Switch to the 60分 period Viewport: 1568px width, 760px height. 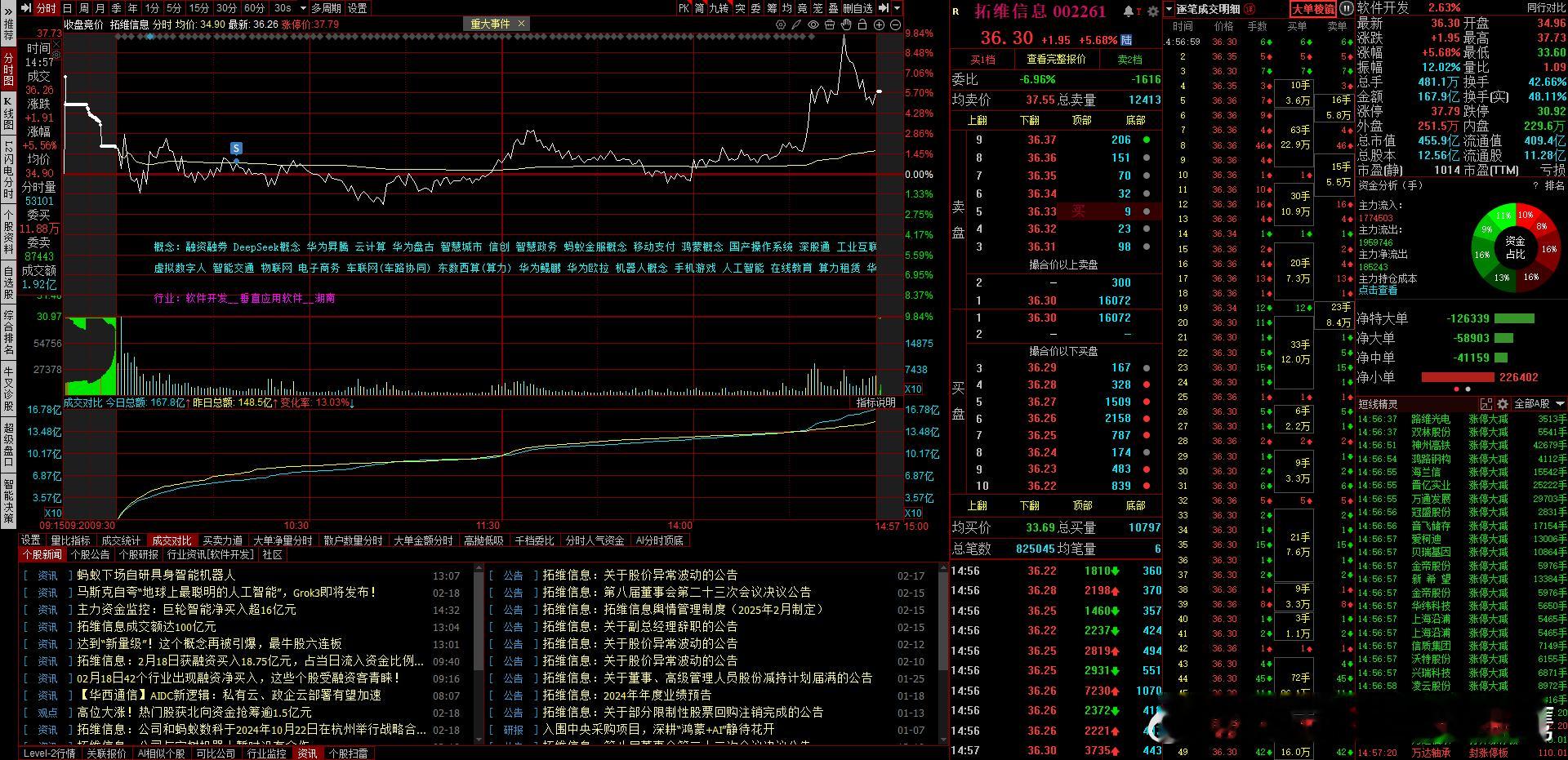click(255, 8)
